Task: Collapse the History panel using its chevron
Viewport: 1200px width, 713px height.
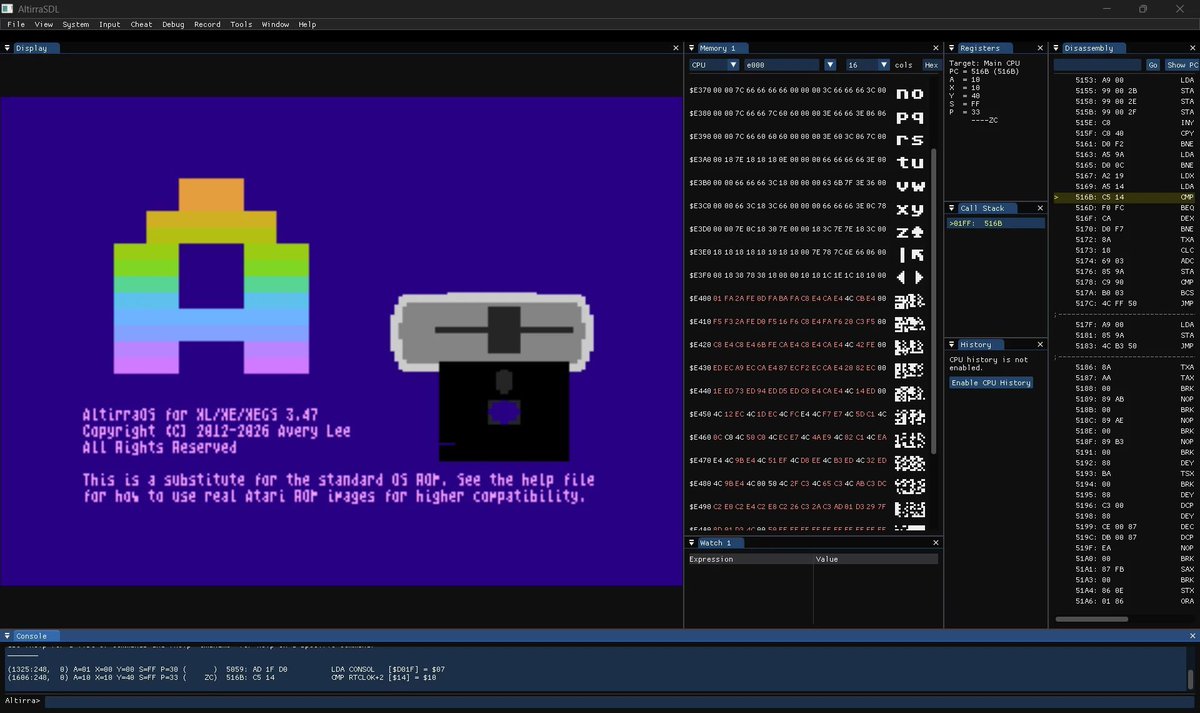Action: pyautogui.click(x=952, y=344)
